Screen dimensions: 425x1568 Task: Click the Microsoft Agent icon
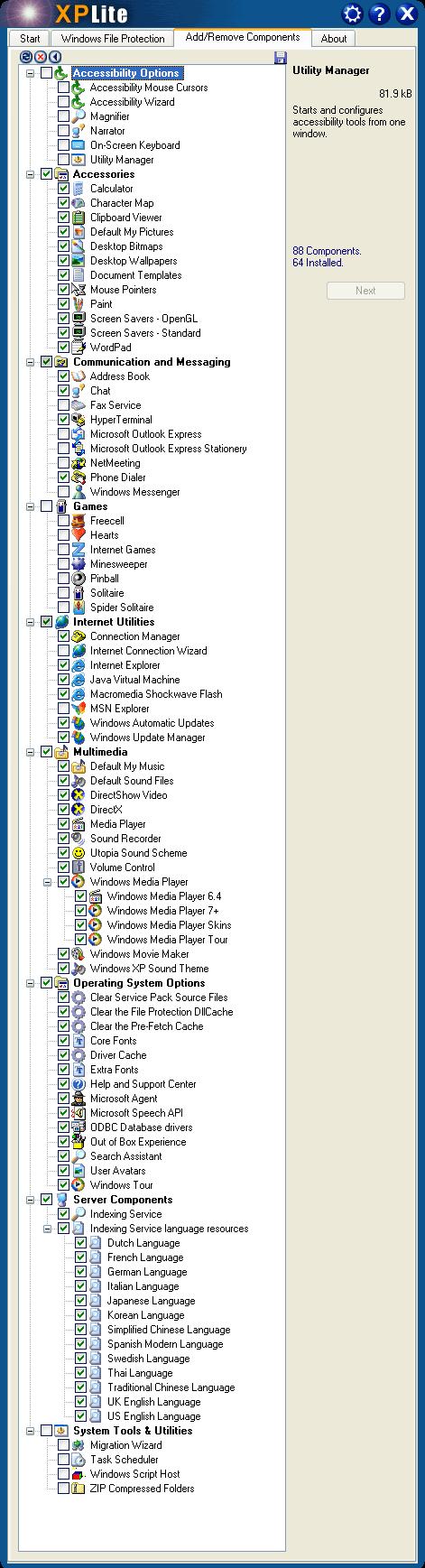[79, 1099]
